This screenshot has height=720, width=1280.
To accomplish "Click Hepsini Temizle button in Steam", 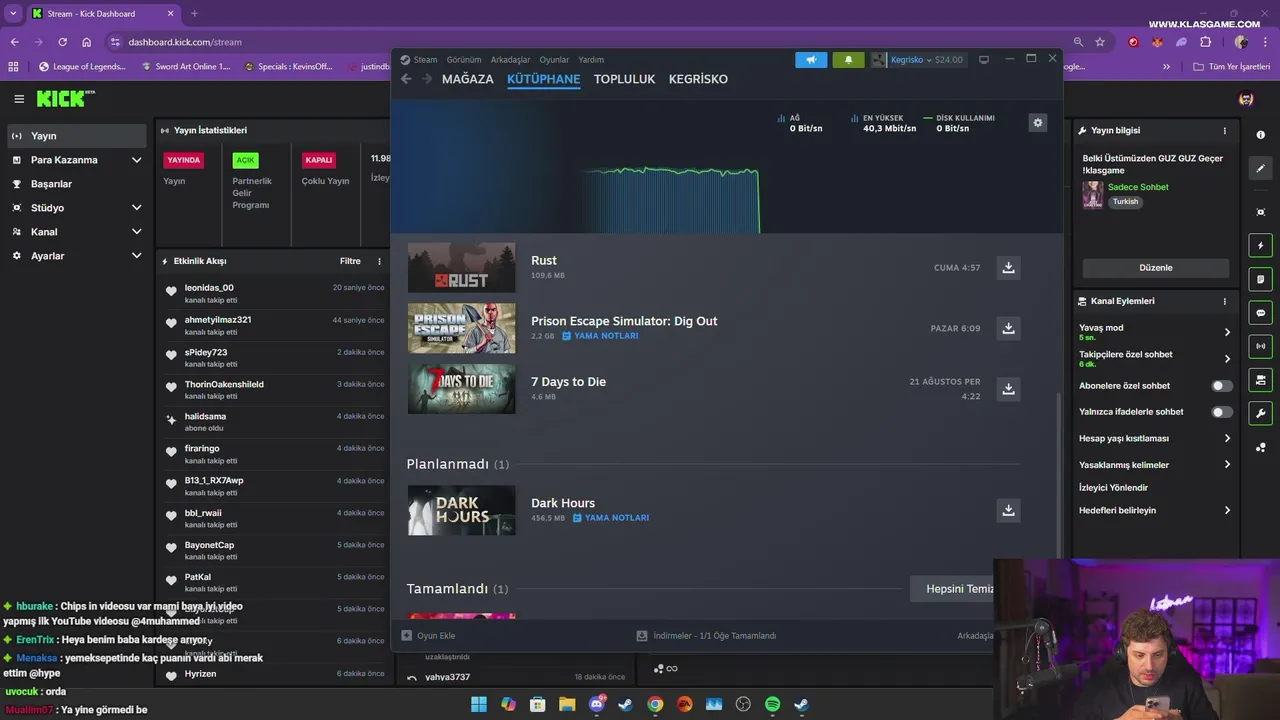I will [x=953, y=589].
